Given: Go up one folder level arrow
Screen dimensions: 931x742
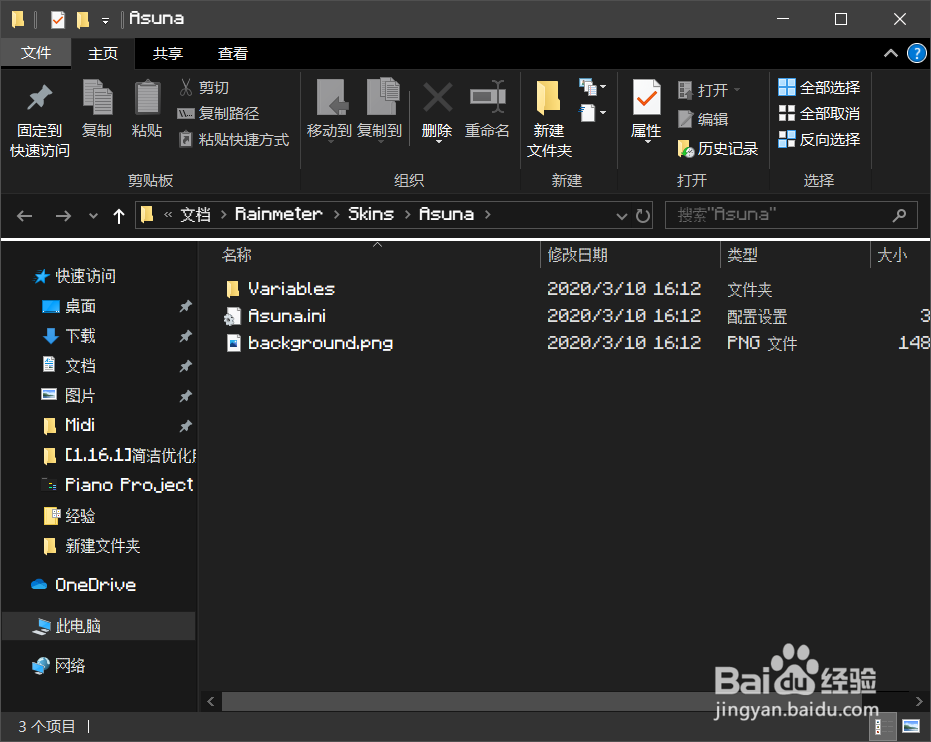Looking at the screenshot, I should [x=119, y=216].
